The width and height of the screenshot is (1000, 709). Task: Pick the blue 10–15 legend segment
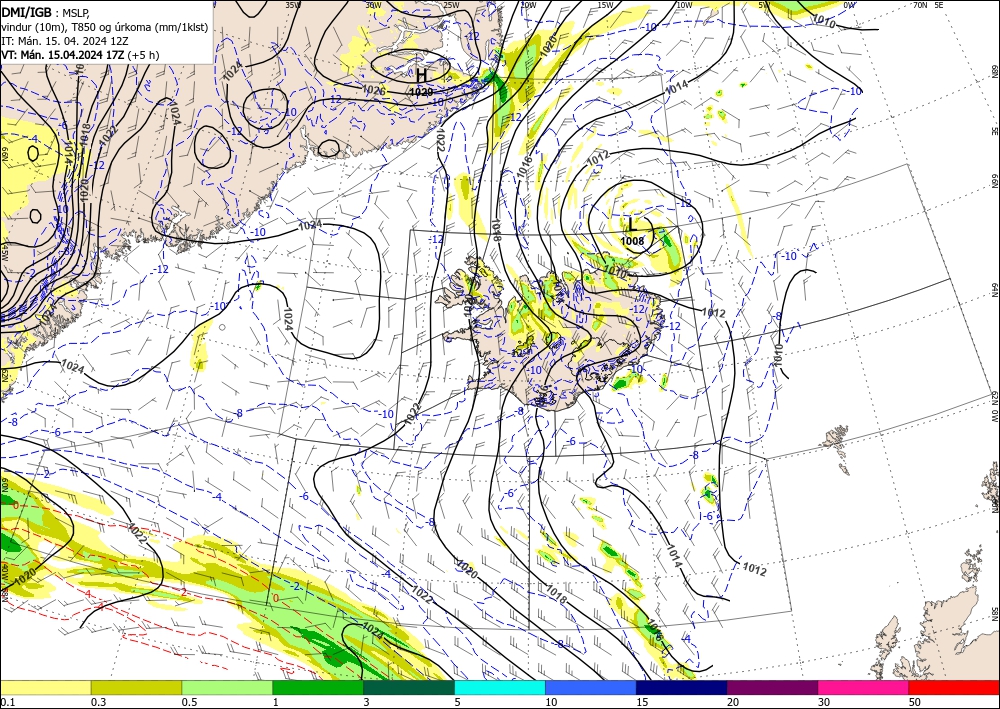click(x=591, y=687)
